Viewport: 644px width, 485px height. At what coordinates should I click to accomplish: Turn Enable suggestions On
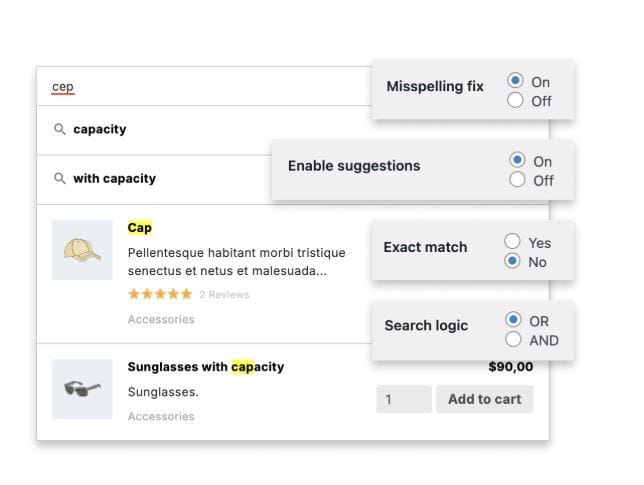click(x=517, y=160)
